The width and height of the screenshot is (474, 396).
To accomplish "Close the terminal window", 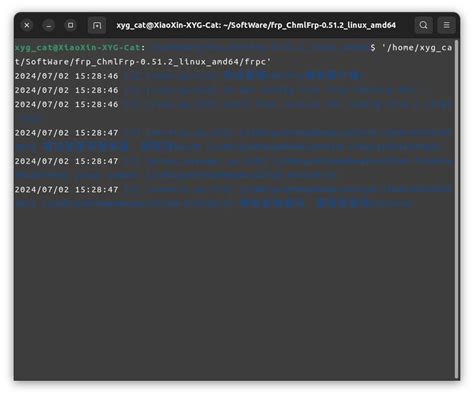I will [x=27, y=25].
